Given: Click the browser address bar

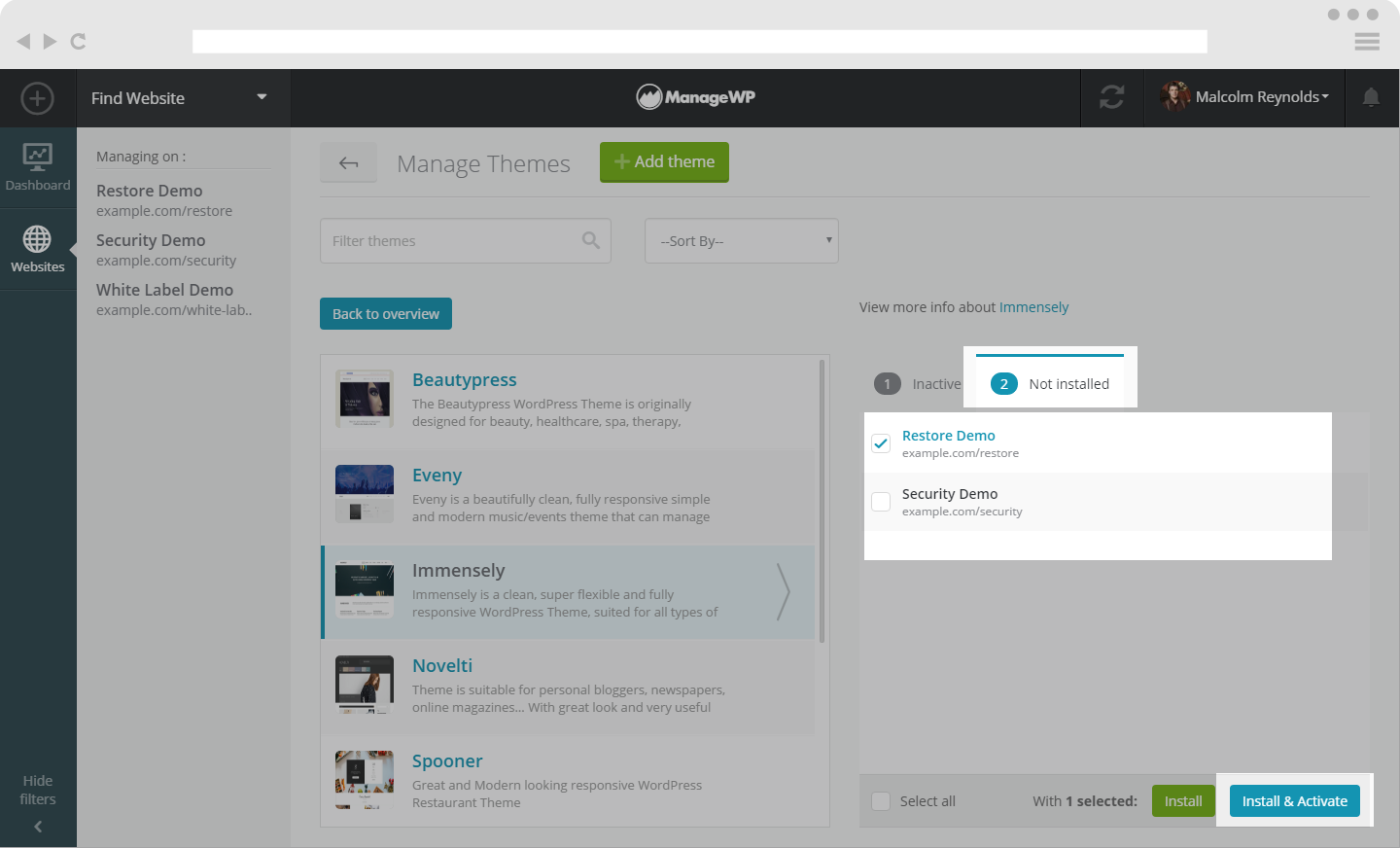Looking at the screenshot, I should pos(700,41).
